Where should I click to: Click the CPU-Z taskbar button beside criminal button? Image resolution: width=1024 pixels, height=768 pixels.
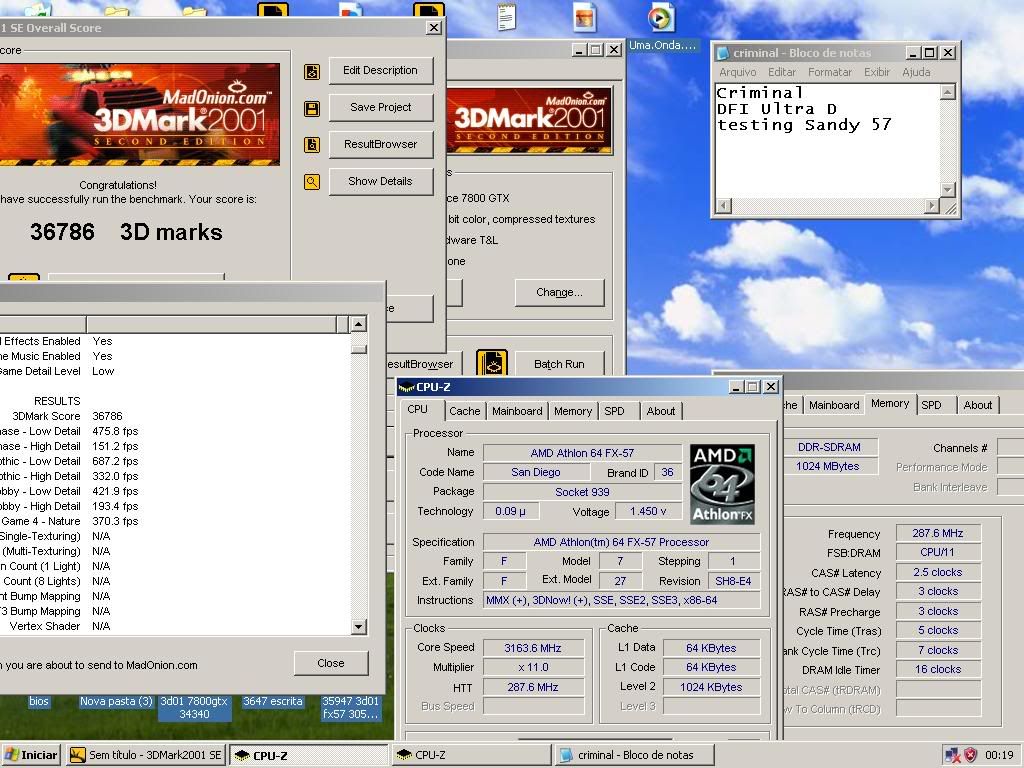pyautogui.click(x=472, y=755)
